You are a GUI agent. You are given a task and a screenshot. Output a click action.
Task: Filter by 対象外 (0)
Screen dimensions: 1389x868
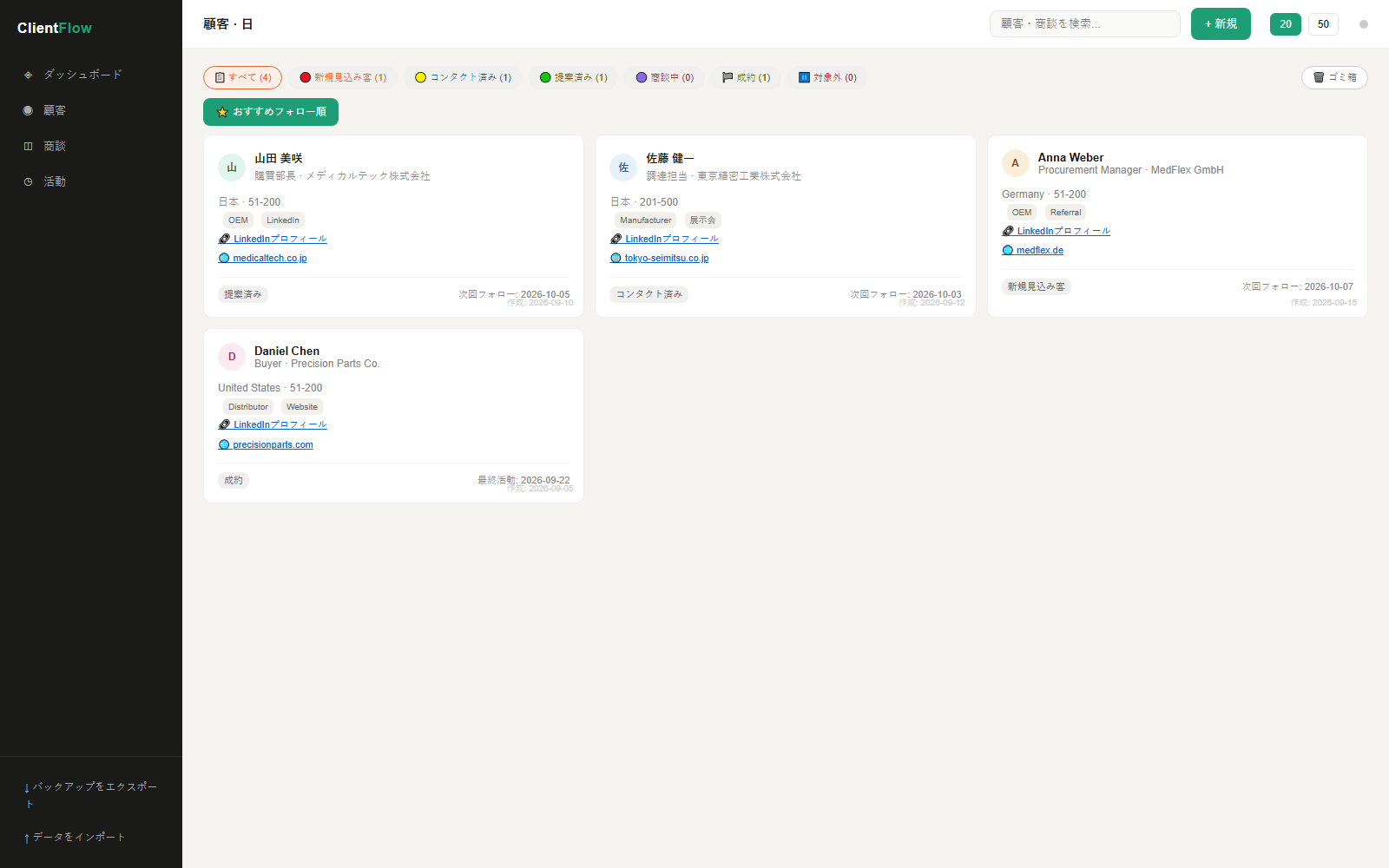827,77
